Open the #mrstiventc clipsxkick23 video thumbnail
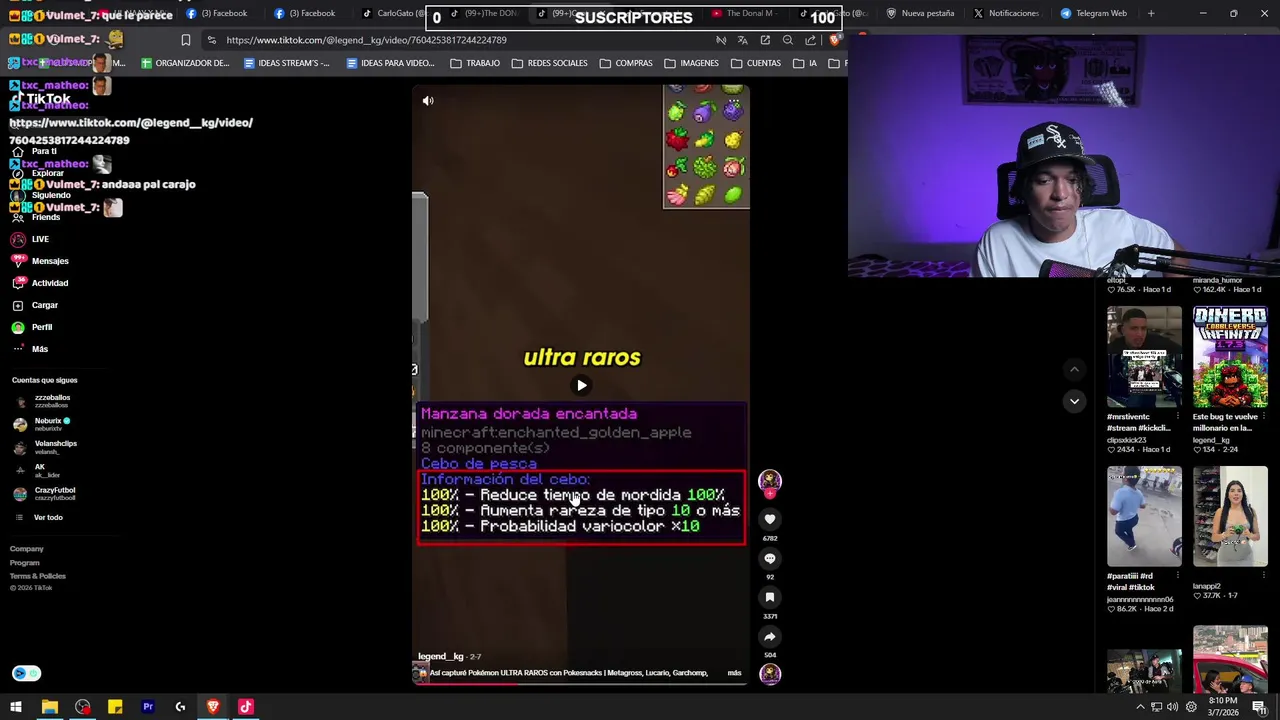Screen dimensions: 1280x720 click(1144, 358)
